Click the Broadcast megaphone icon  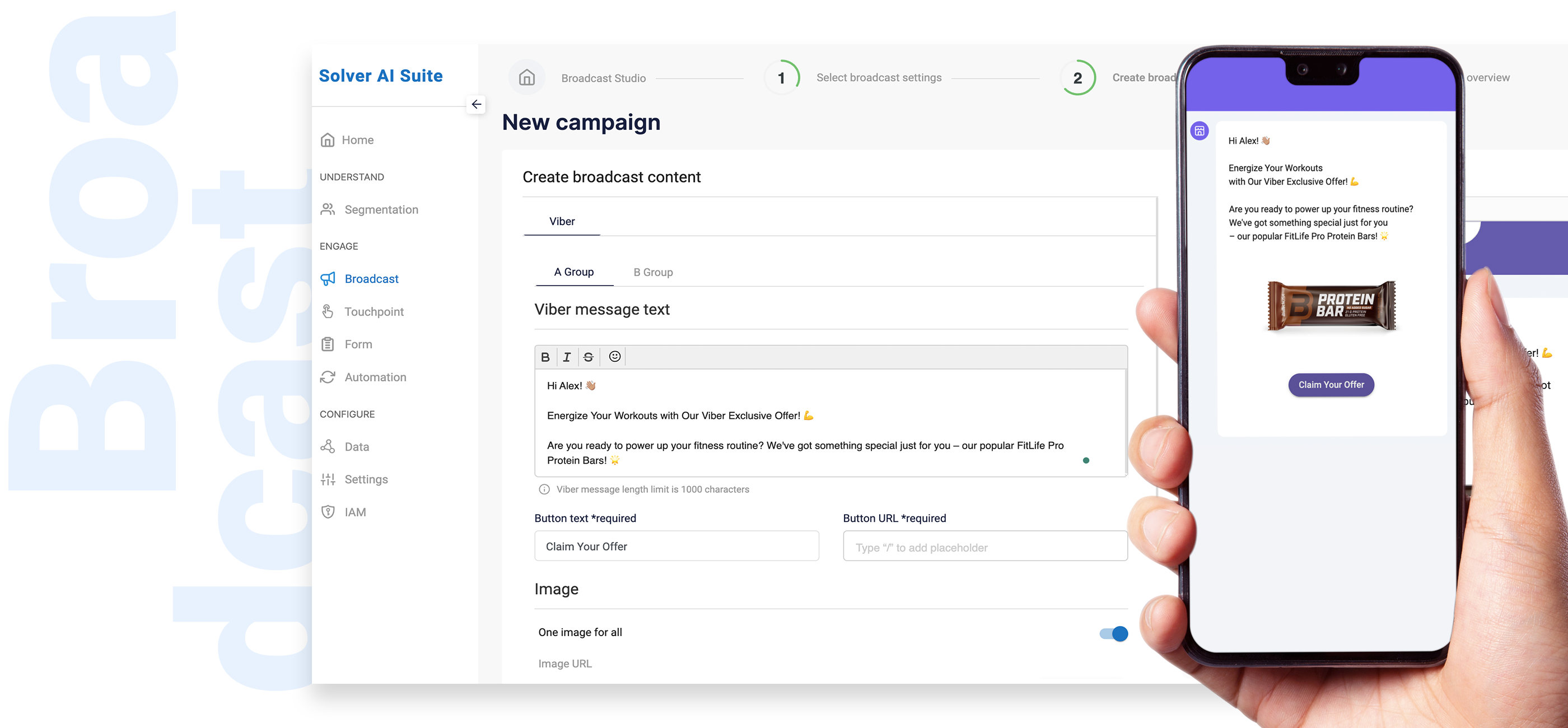(x=328, y=279)
